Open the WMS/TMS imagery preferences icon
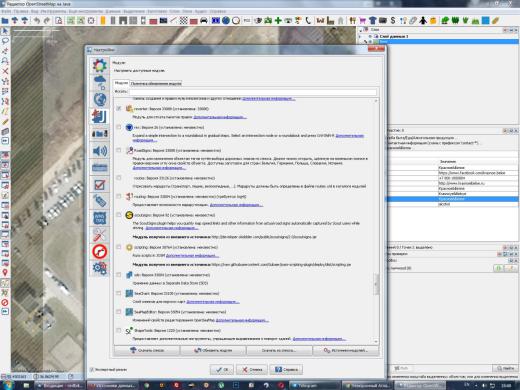The height and width of the screenshot is (390, 520). click(100, 218)
